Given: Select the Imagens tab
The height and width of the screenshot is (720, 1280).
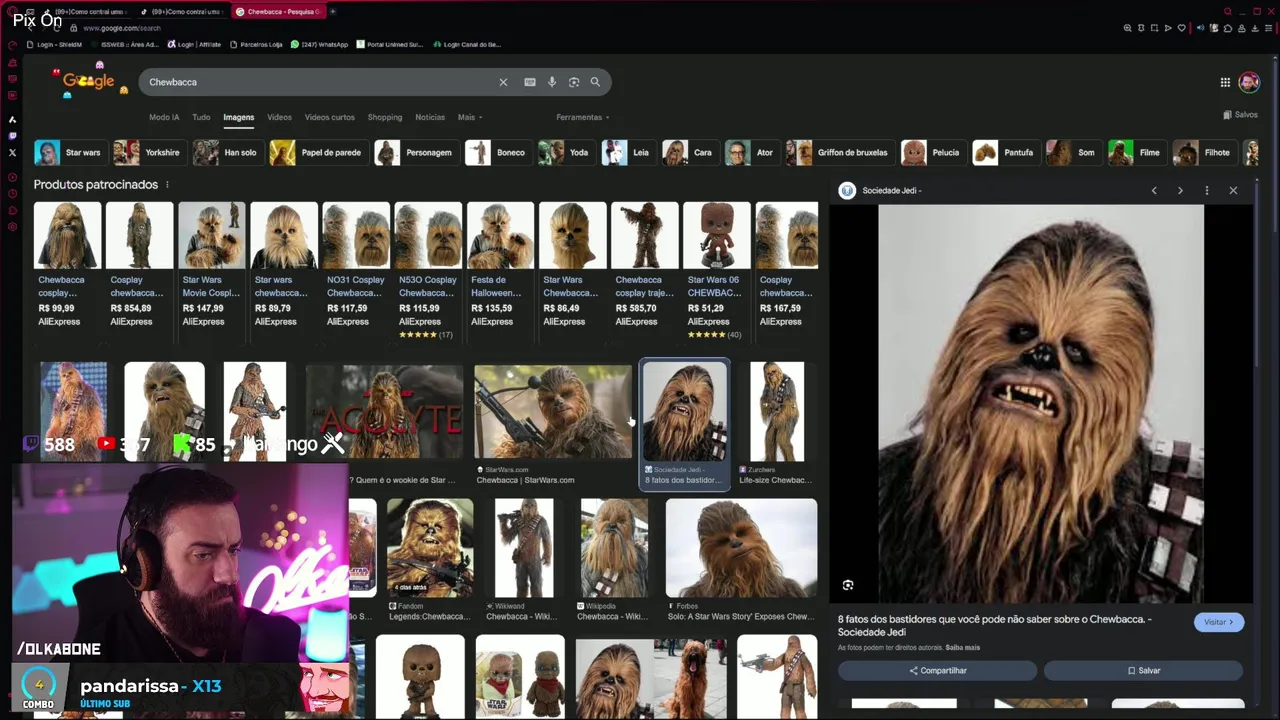Looking at the screenshot, I should (238, 117).
